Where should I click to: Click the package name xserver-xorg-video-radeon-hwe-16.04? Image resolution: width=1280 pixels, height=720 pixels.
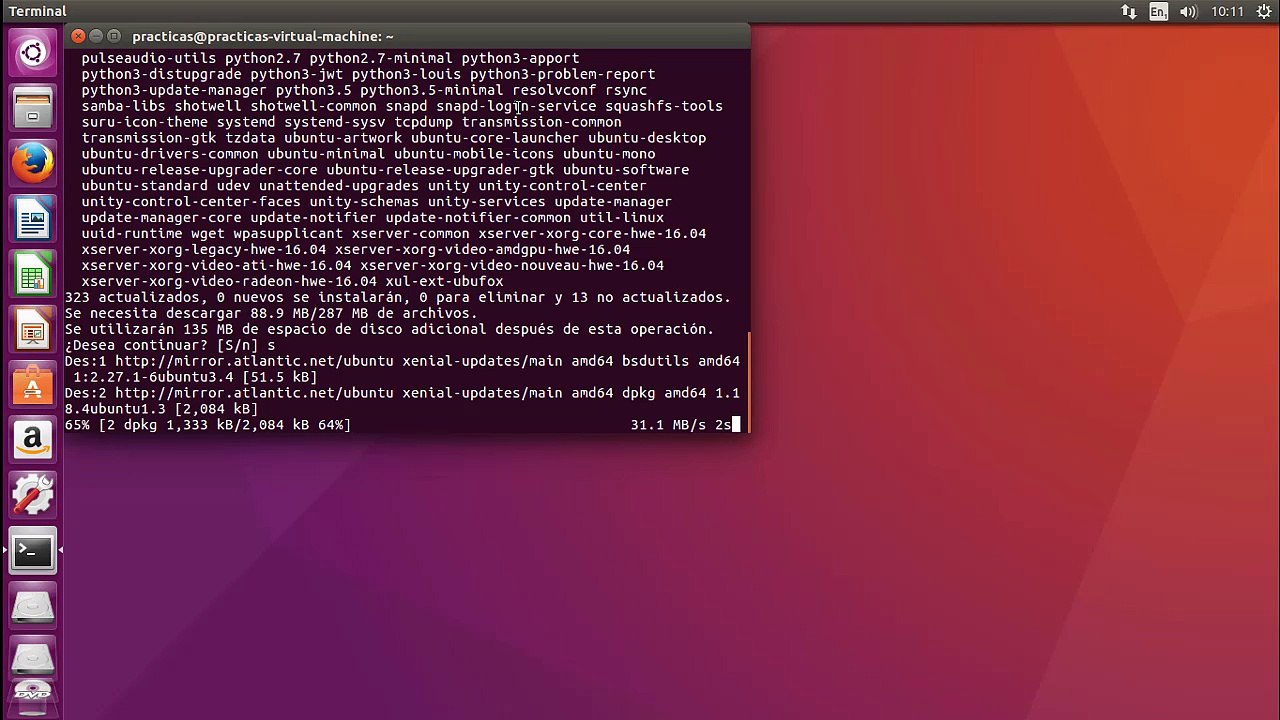[229, 282]
